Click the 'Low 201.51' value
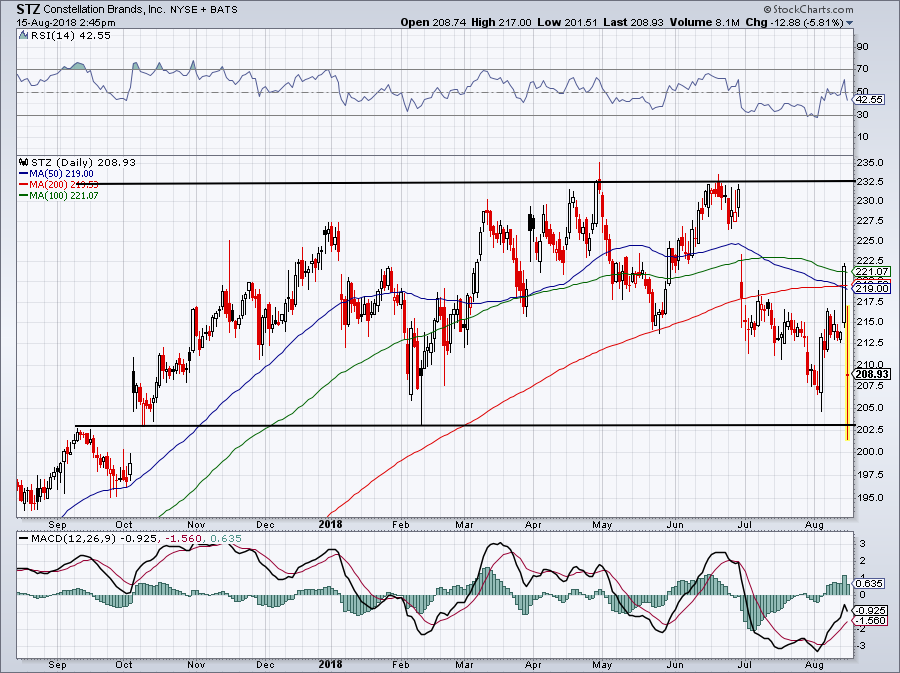900x673 pixels. [567, 22]
